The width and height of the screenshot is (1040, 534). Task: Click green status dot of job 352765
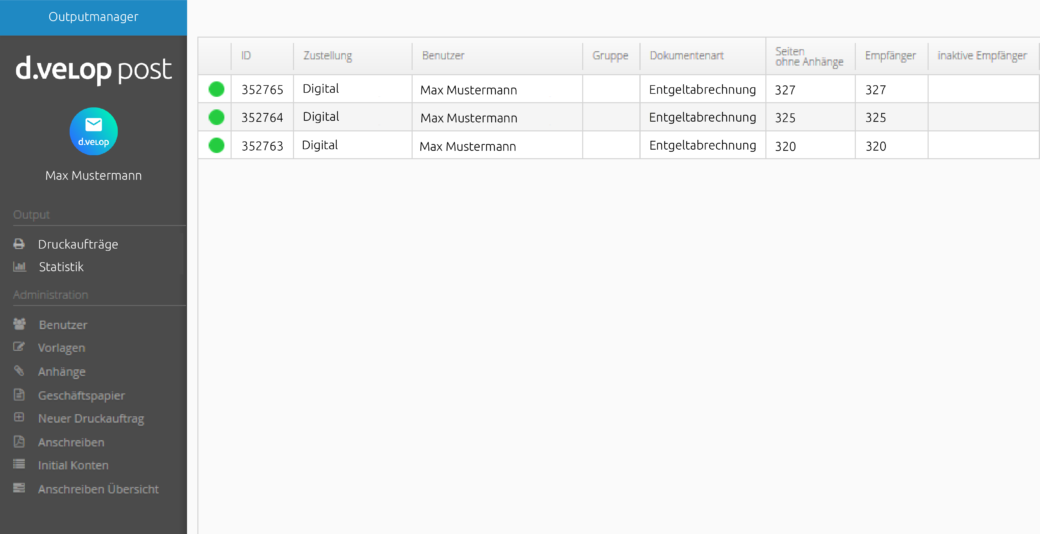(216, 89)
